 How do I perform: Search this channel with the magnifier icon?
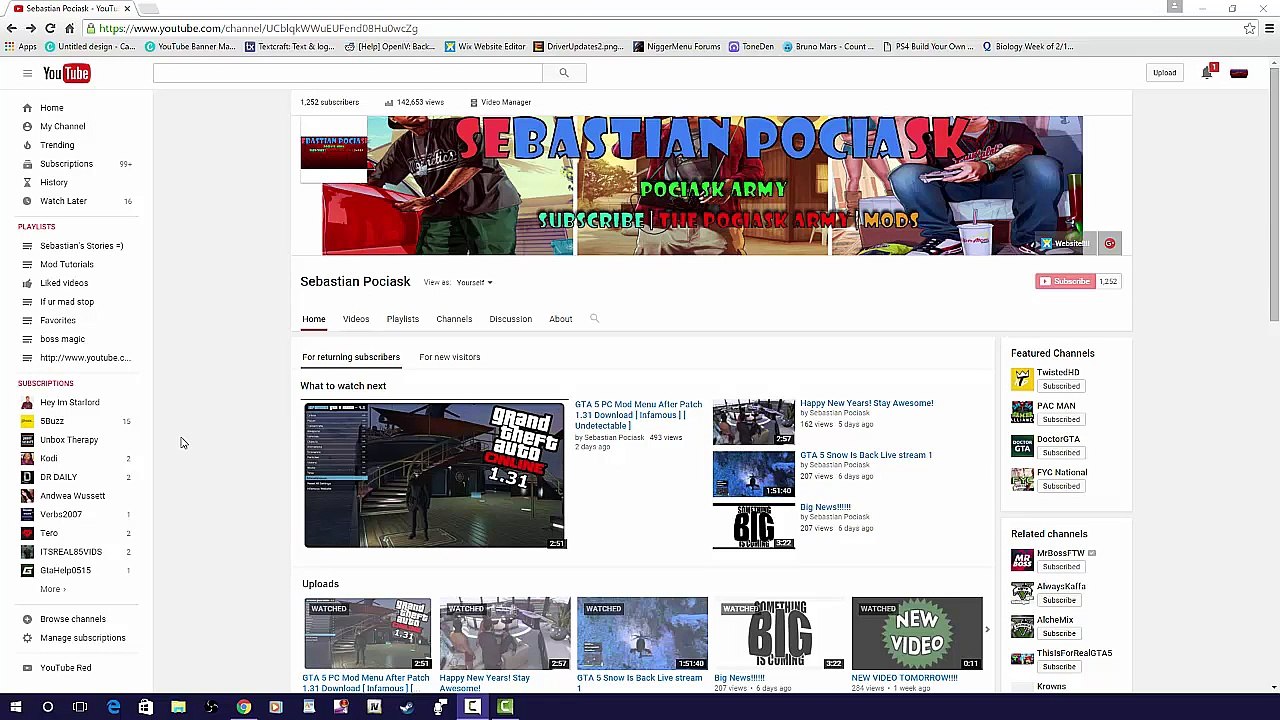(594, 319)
